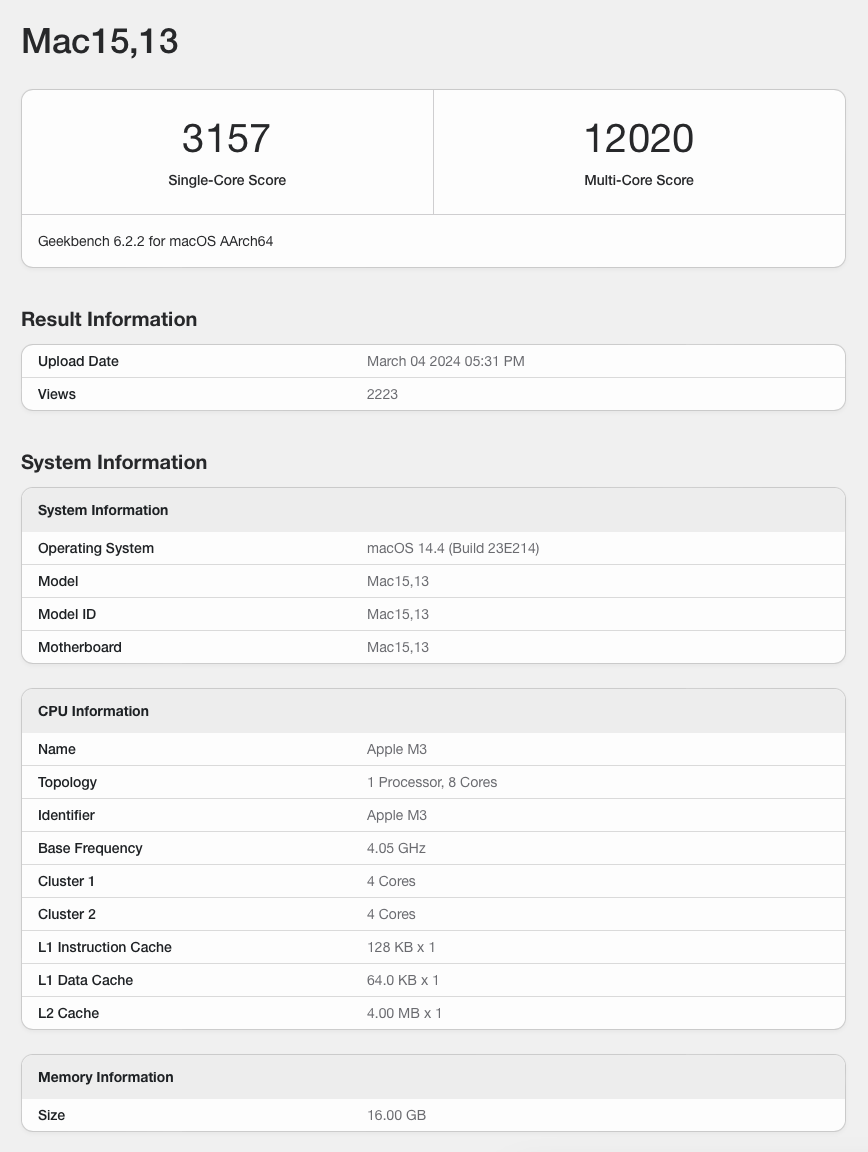Click the Mac15,13 page title heading
868x1152 pixels.
coord(100,41)
